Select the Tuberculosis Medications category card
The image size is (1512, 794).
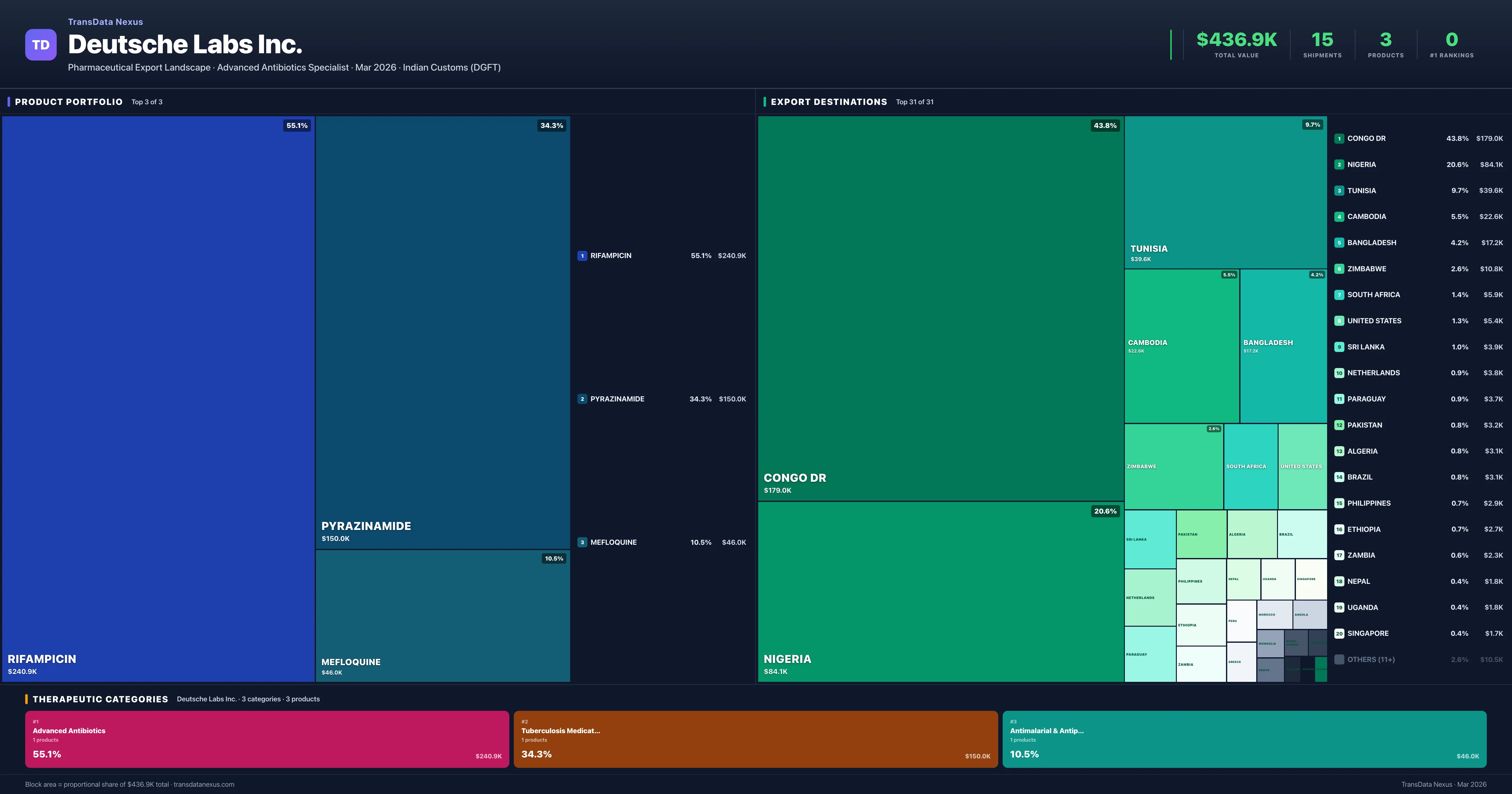755,739
